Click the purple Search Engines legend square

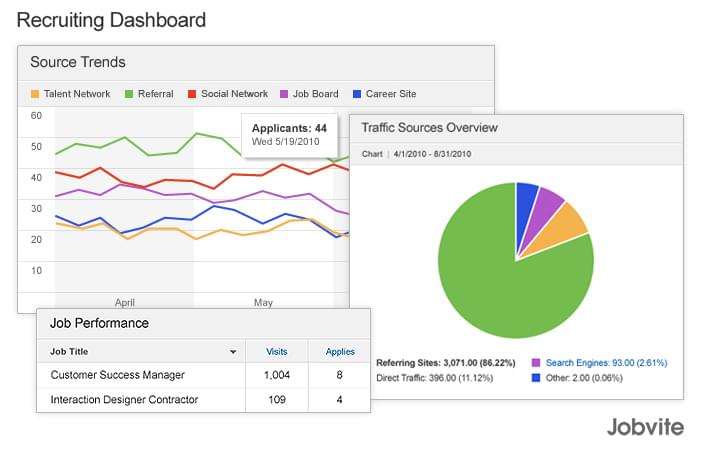(x=536, y=363)
